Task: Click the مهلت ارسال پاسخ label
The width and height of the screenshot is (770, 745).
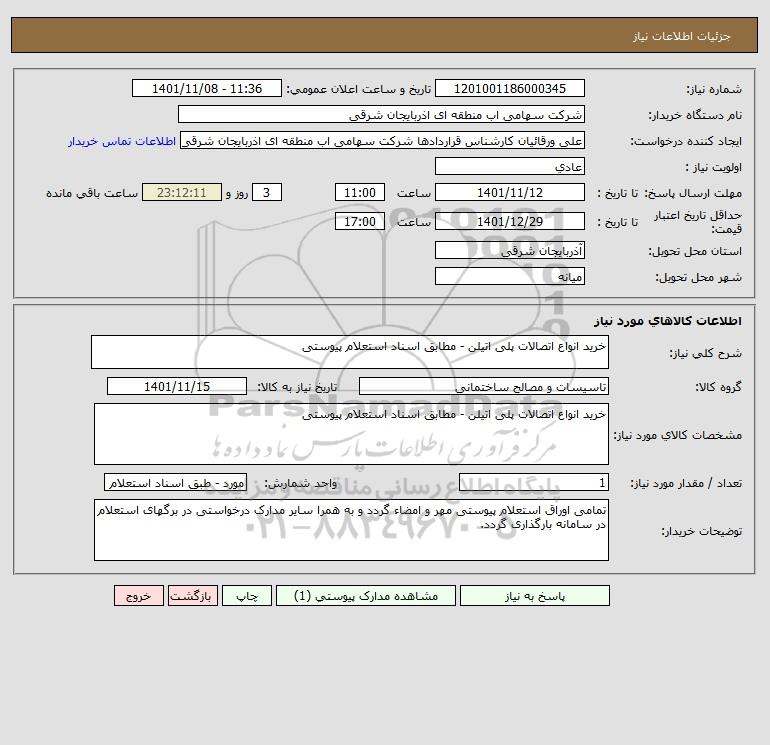Action: pos(693,193)
